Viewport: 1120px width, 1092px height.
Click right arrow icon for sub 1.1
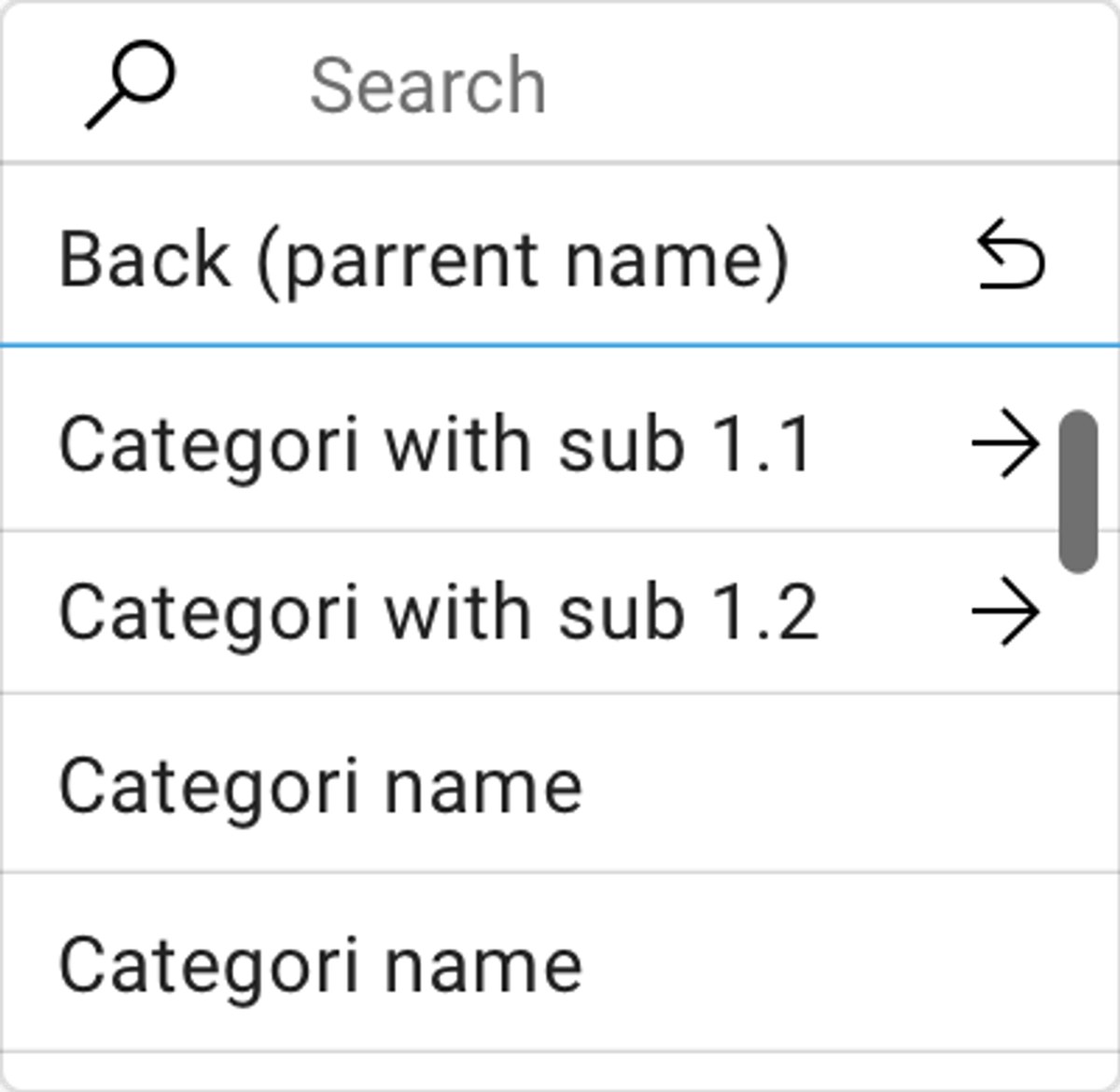(x=1005, y=443)
